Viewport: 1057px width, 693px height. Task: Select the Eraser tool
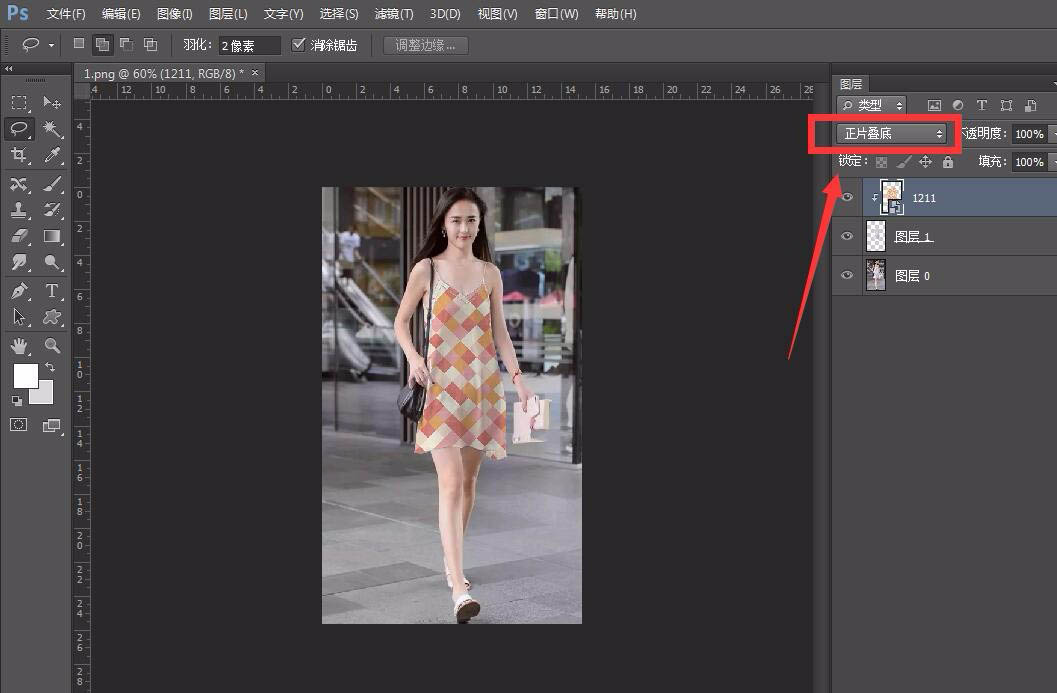click(x=19, y=236)
